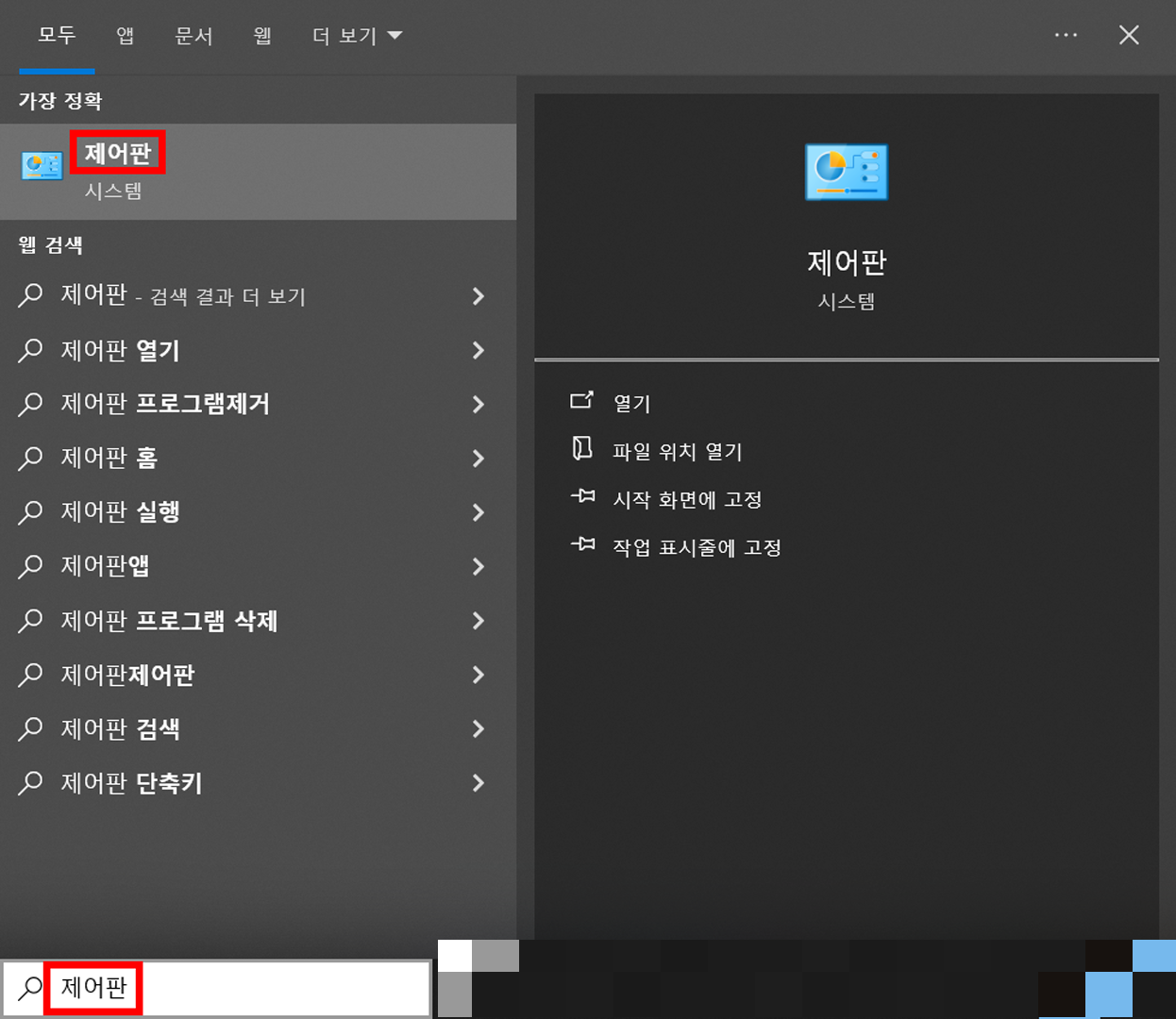Click the large Control Panel icon in preview pane
1176x1019 pixels.
tap(847, 172)
